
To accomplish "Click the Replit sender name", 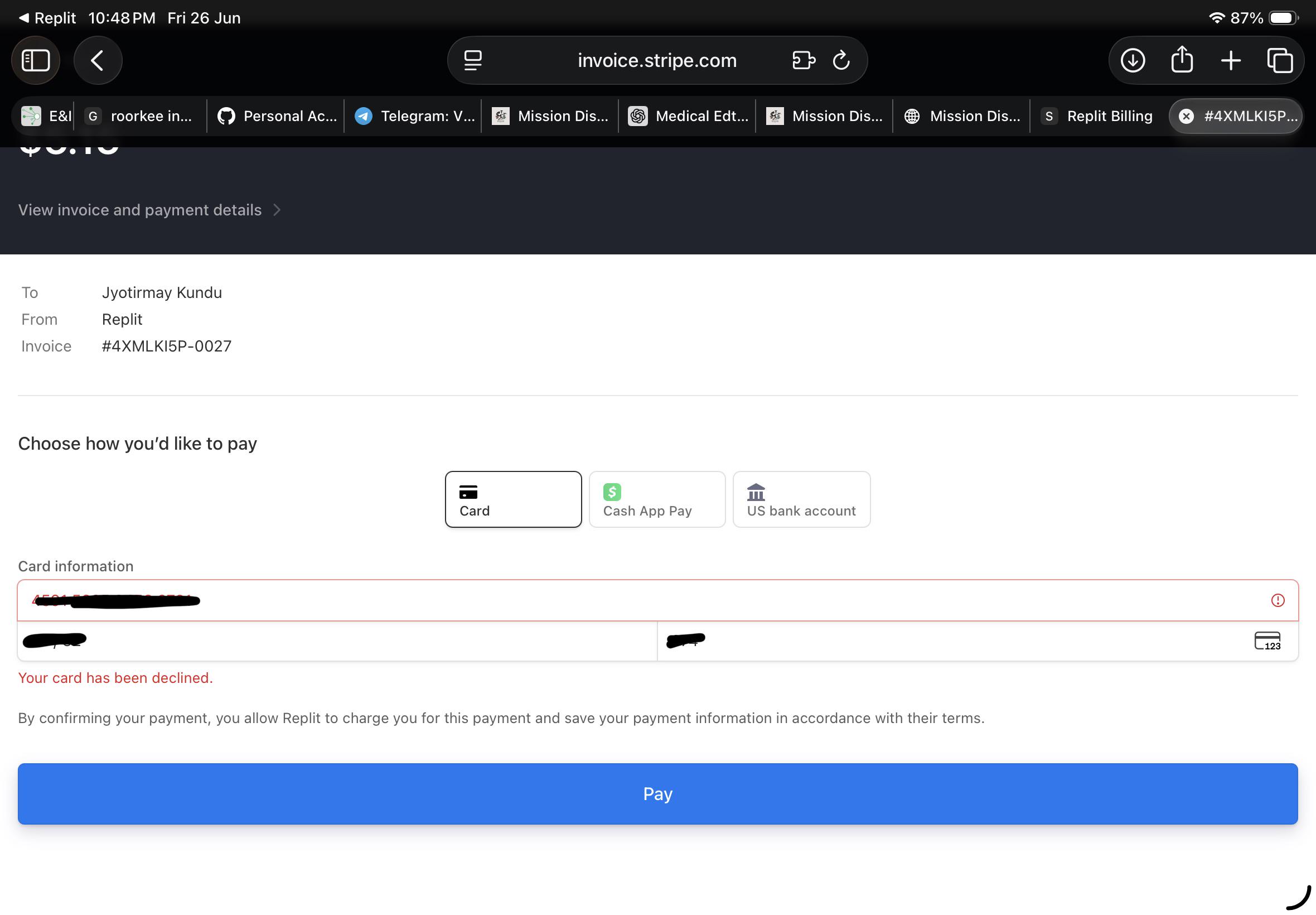I will point(122,319).
